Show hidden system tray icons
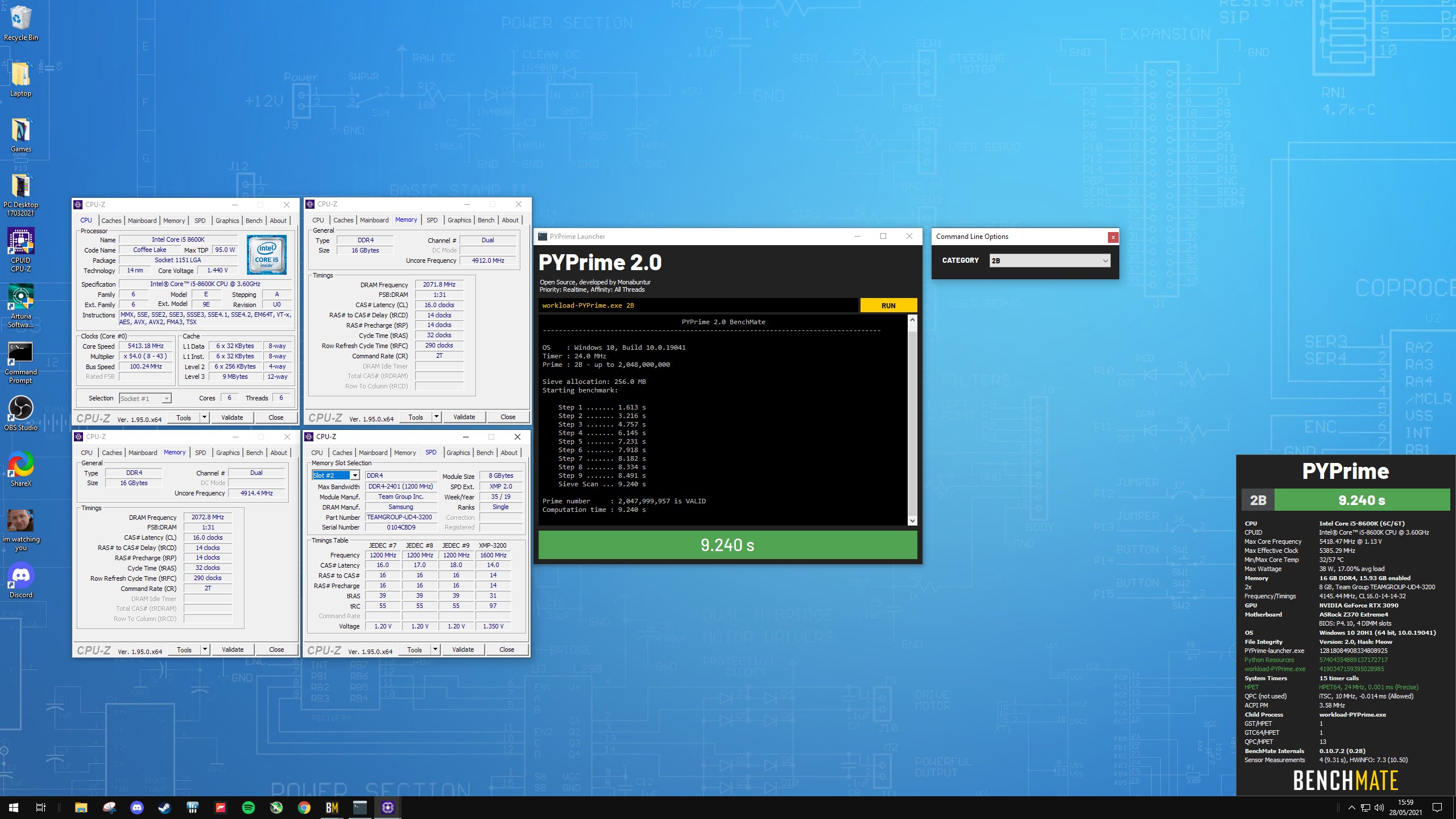 tap(1352, 808)
